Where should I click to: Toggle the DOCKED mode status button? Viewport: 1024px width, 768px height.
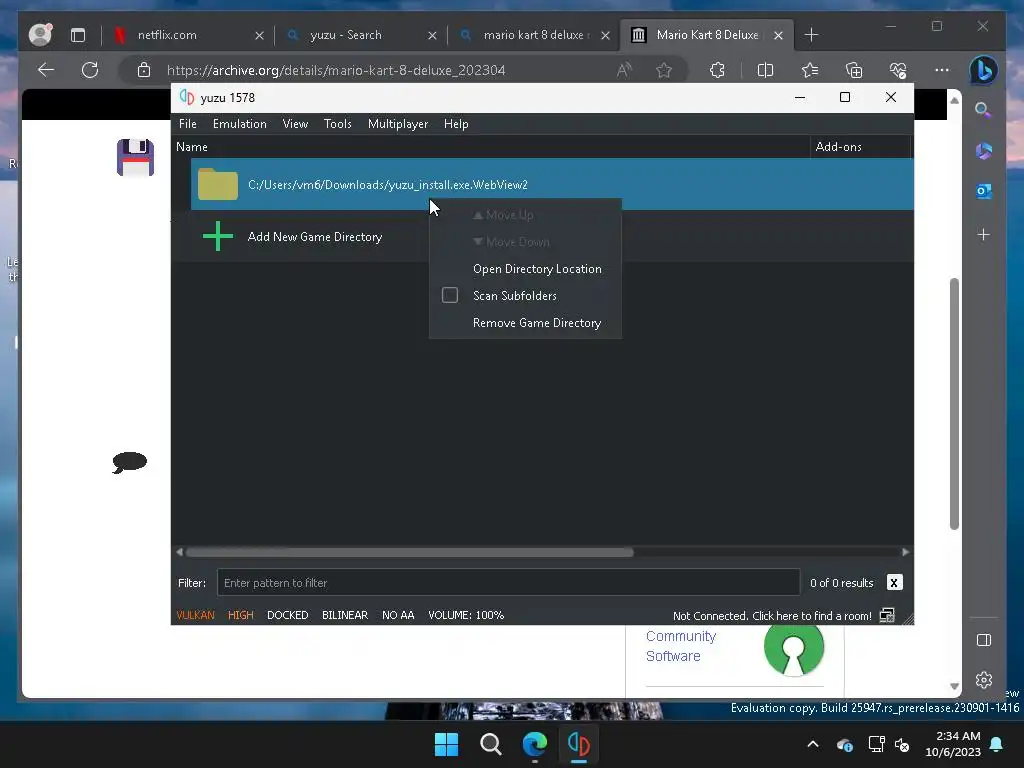[287, 615]
